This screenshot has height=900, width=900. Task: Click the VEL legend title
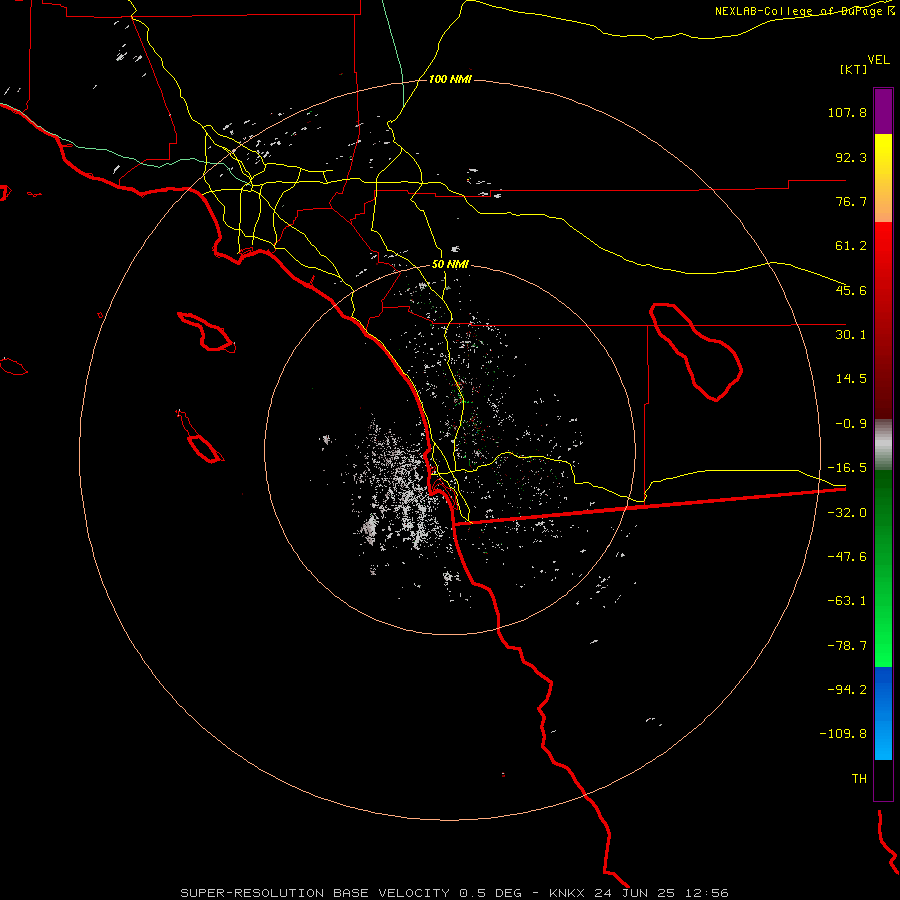click(878, 59)
